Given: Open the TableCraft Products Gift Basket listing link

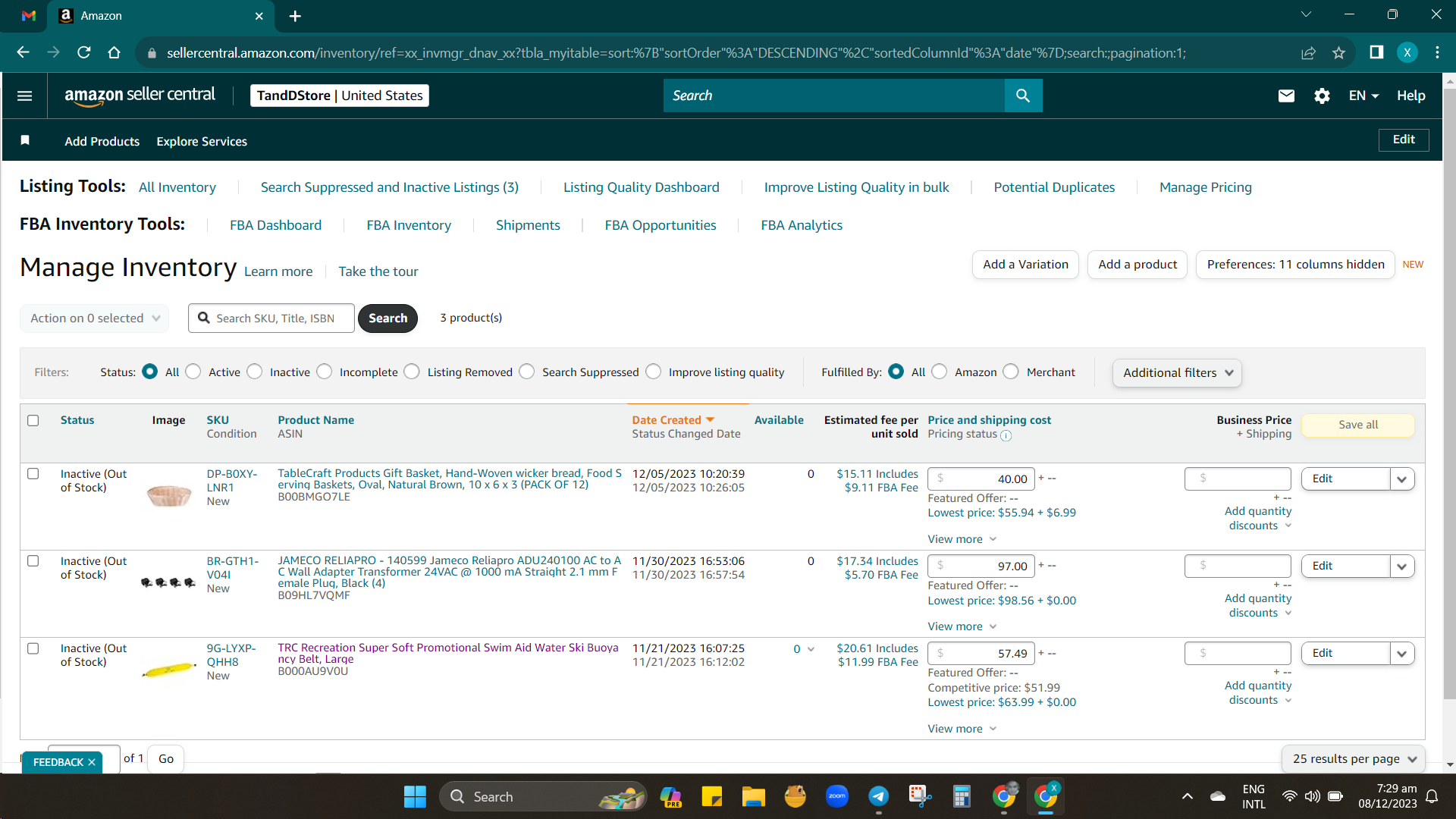Looking at the screenshot, I should tap(450, 479).
